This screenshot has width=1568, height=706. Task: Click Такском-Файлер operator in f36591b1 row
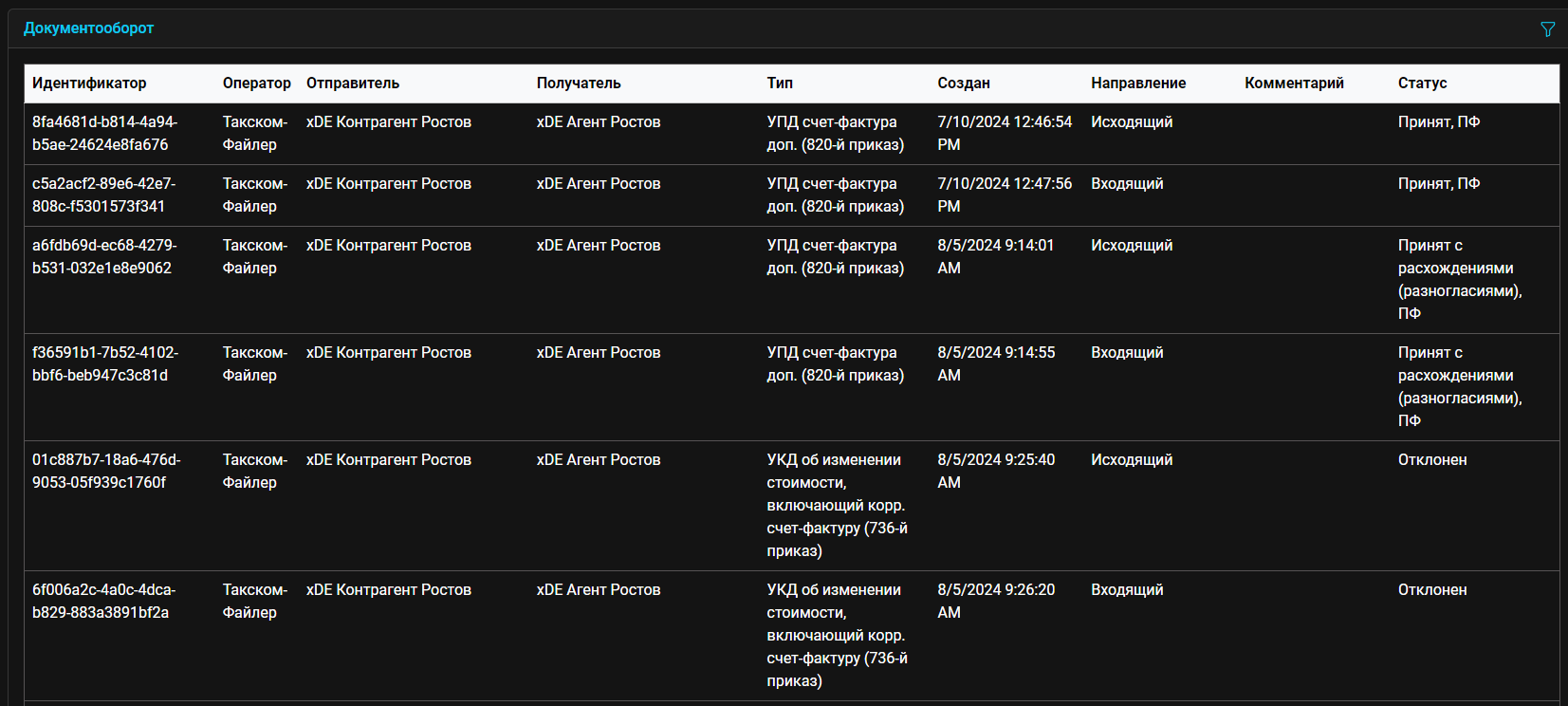[x=255, y=364]
